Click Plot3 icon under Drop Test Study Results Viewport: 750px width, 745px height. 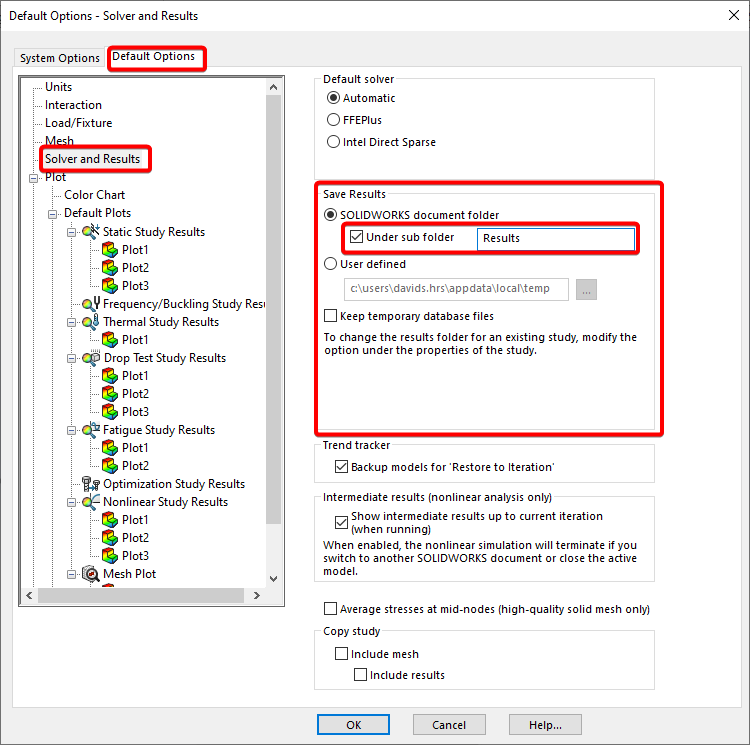point(110,412)
